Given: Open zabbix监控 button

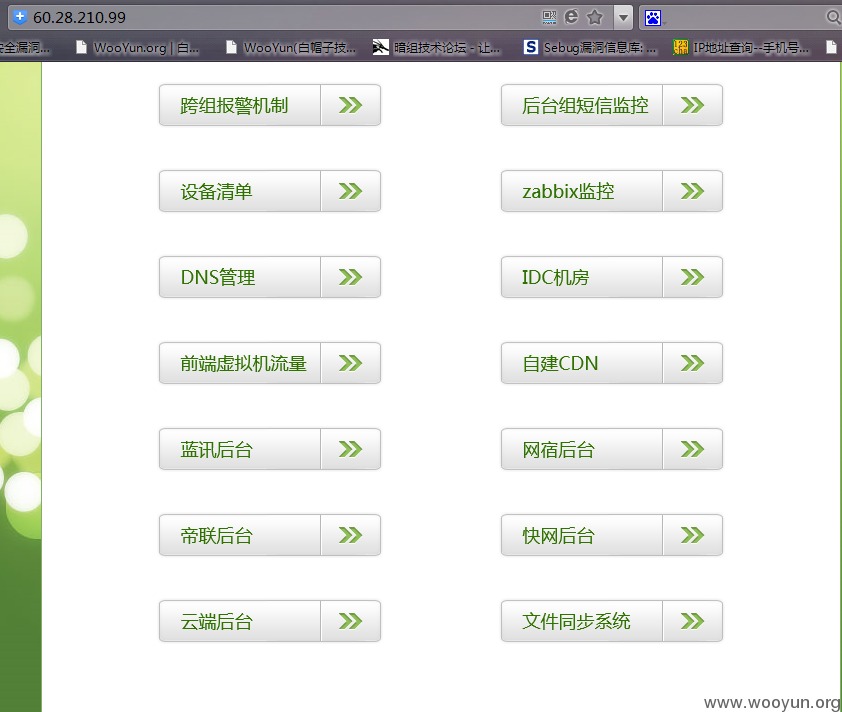Looking at the screenshot, I should (x=612, y=191).
